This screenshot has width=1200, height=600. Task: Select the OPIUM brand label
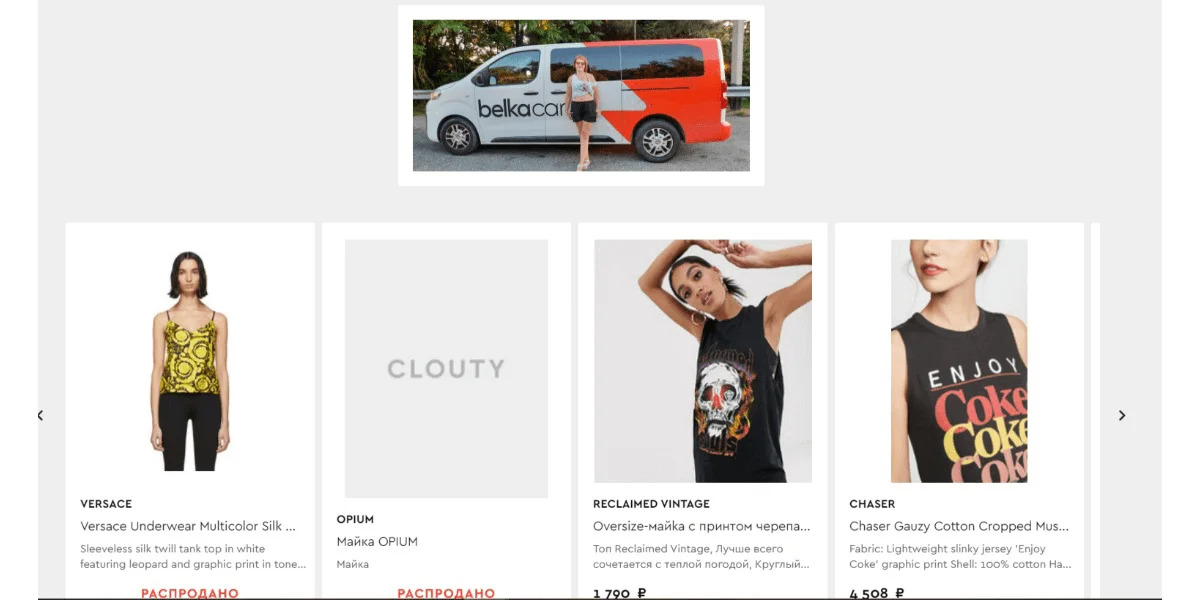(x=355, y=519)
